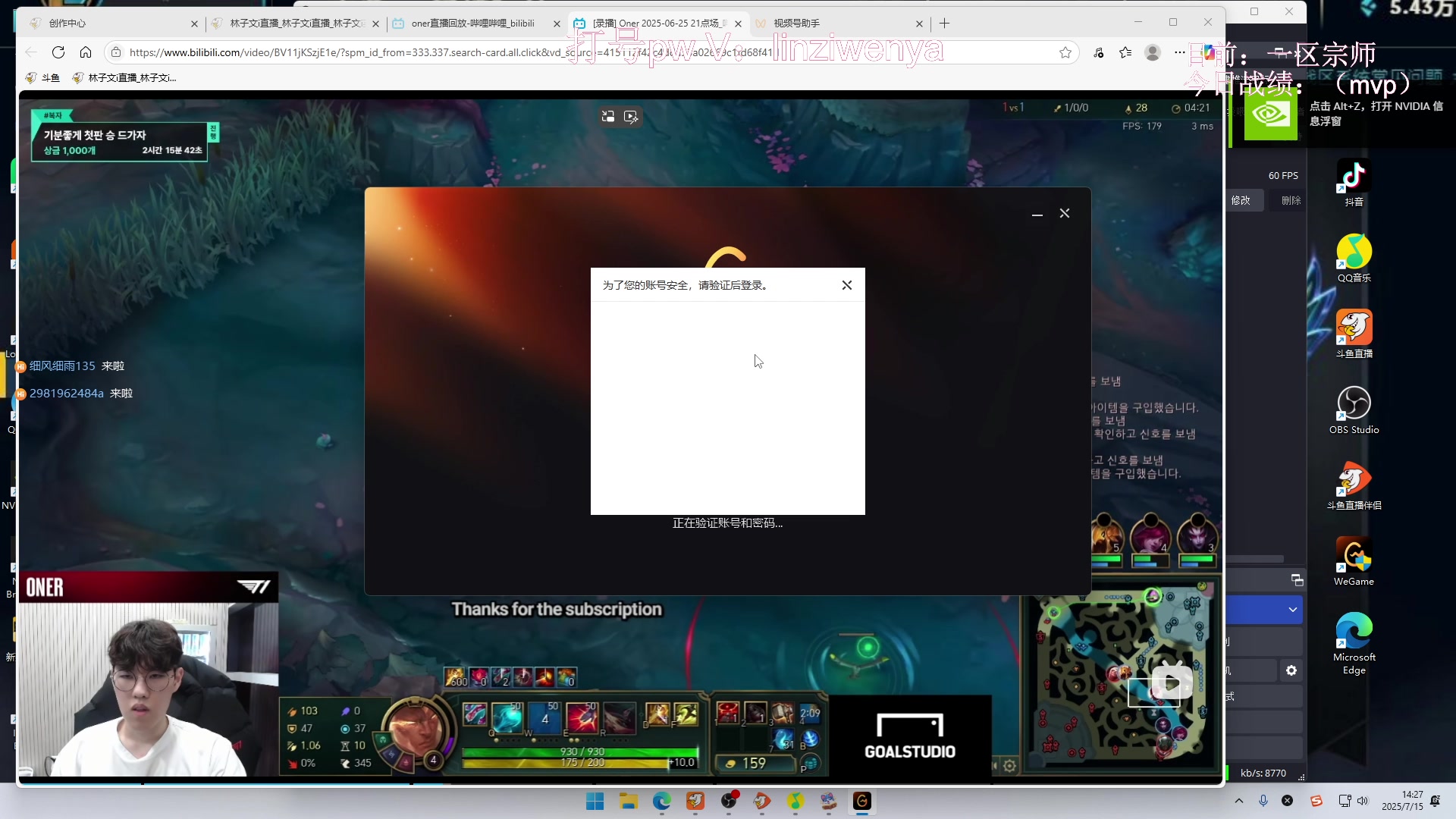Open File Explorer from the taskbar
1456x819 pixels.
(629, 801)
